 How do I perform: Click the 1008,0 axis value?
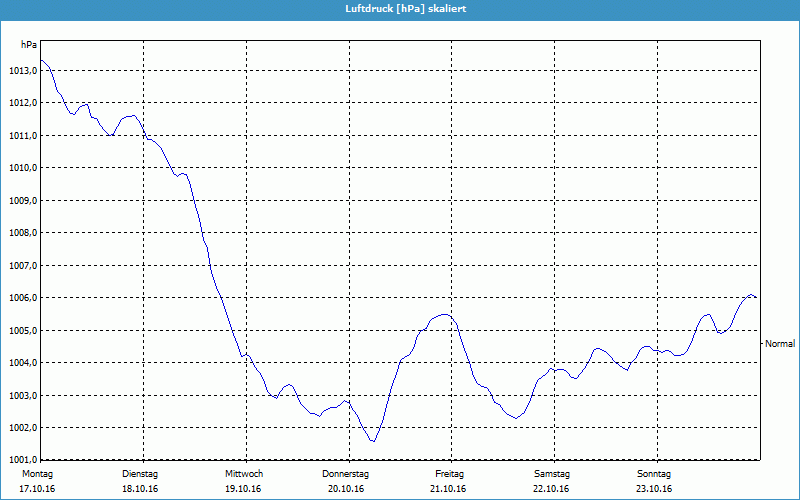(x=22, y=233)
